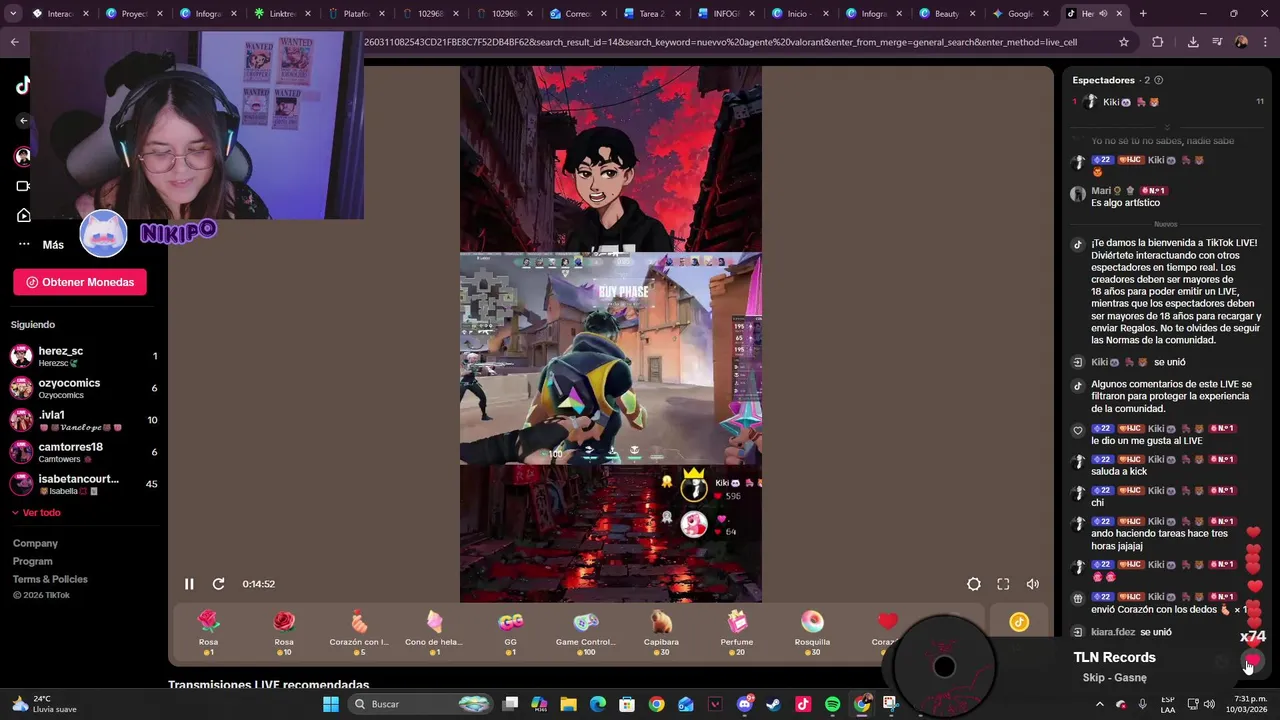The image size is (1280, 720).
Task: Open the browser extensions menu
Action: pos(1158,42)
